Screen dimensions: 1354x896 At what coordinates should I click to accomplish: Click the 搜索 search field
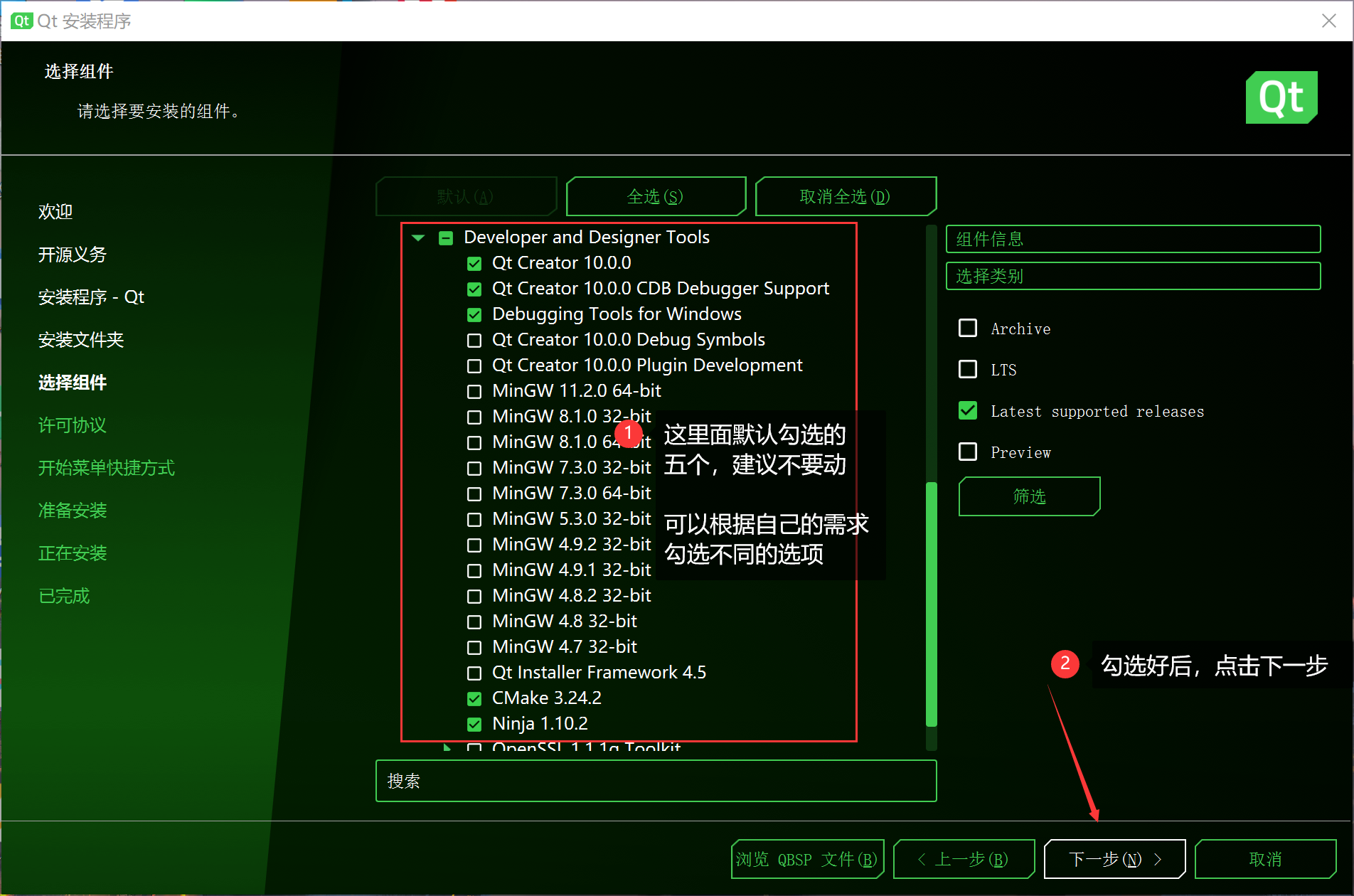coord(656,781)
